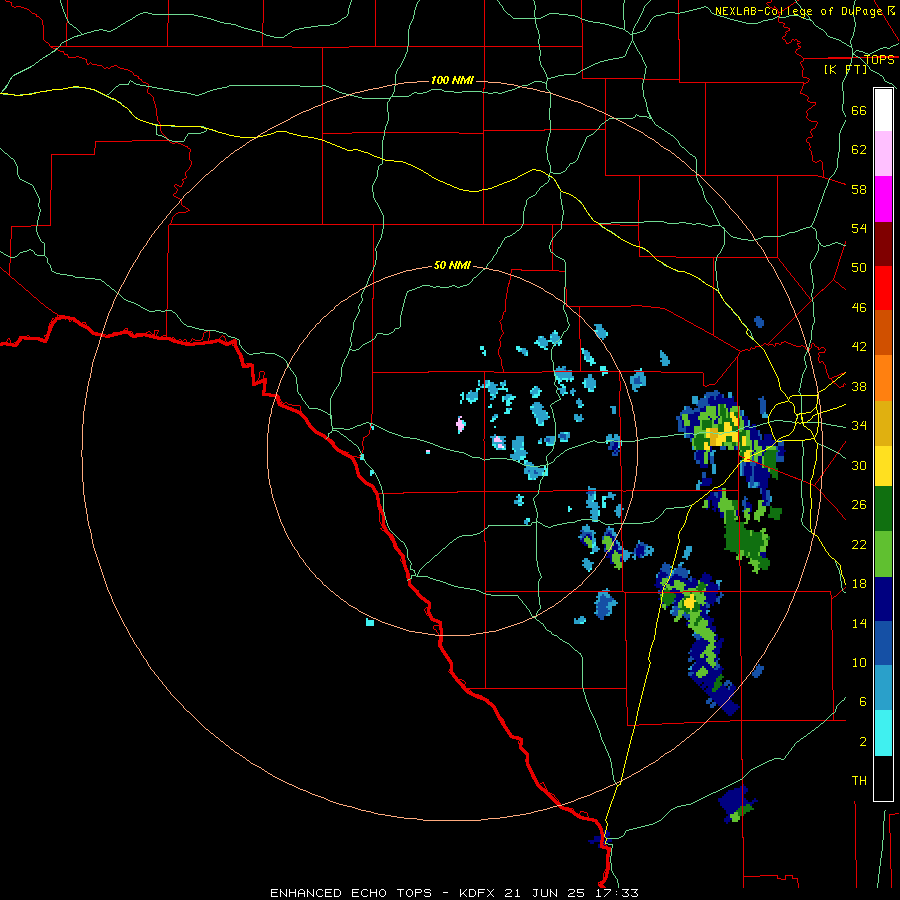The width and height of the screenshot is (900, 900).
Task: Click the "42" legend value
Action: [x=859, y=347]
